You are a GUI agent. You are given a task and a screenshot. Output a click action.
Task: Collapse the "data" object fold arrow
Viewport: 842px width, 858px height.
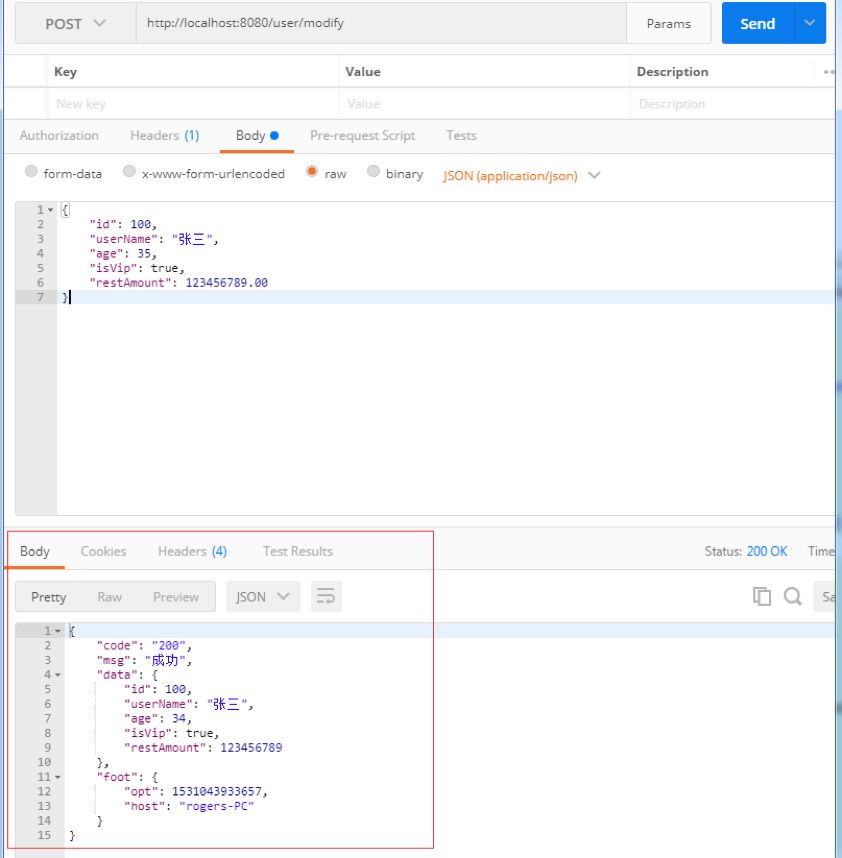tap(58, 675)
